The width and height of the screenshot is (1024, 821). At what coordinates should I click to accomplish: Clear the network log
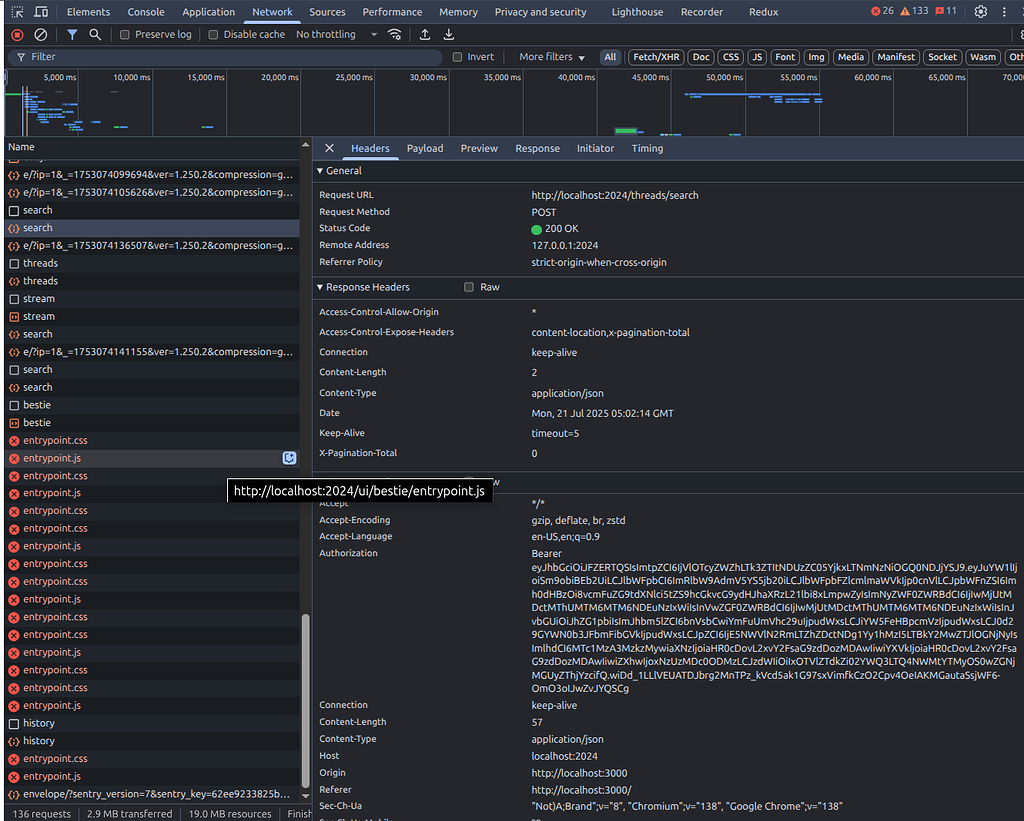(x=41, y=34)
